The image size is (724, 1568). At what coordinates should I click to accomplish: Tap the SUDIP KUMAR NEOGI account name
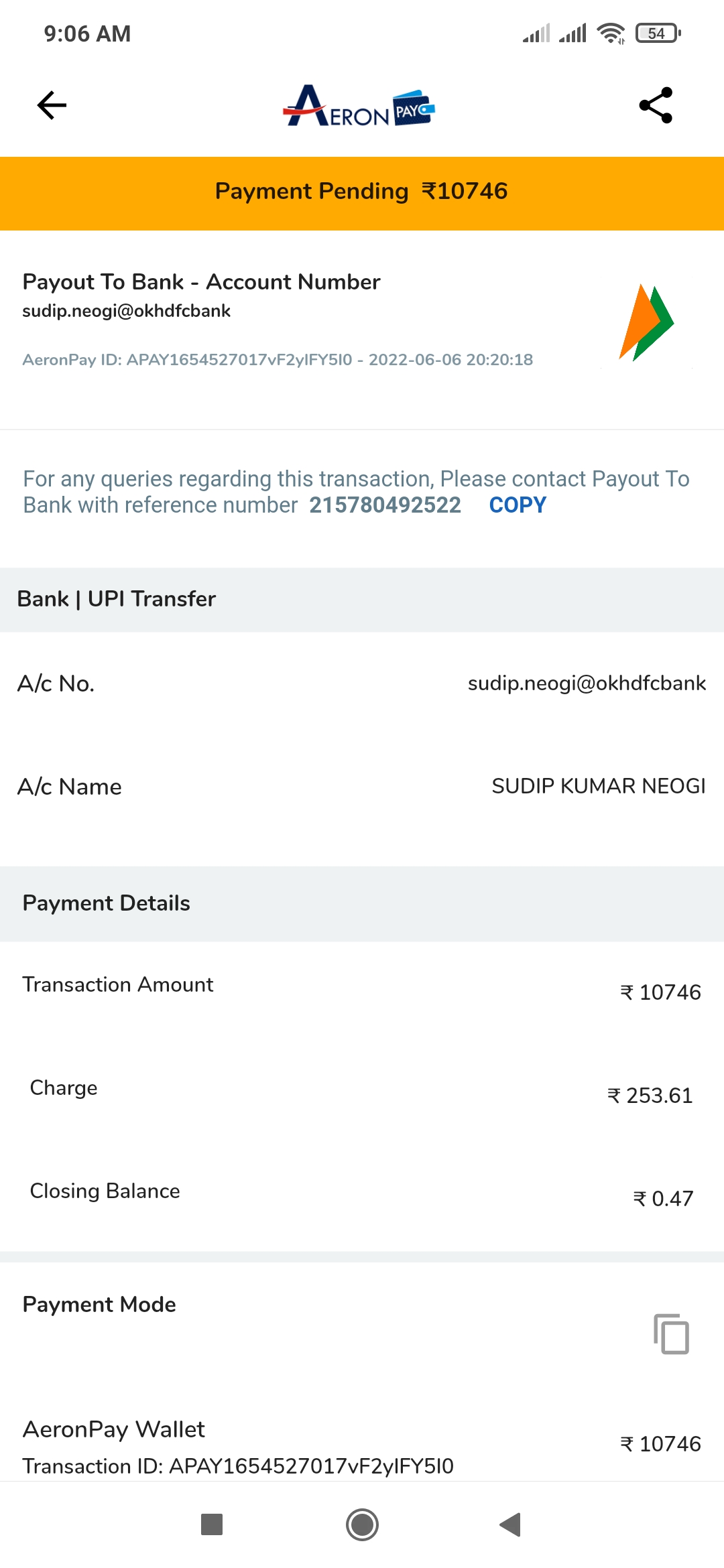tap(598, 786)
